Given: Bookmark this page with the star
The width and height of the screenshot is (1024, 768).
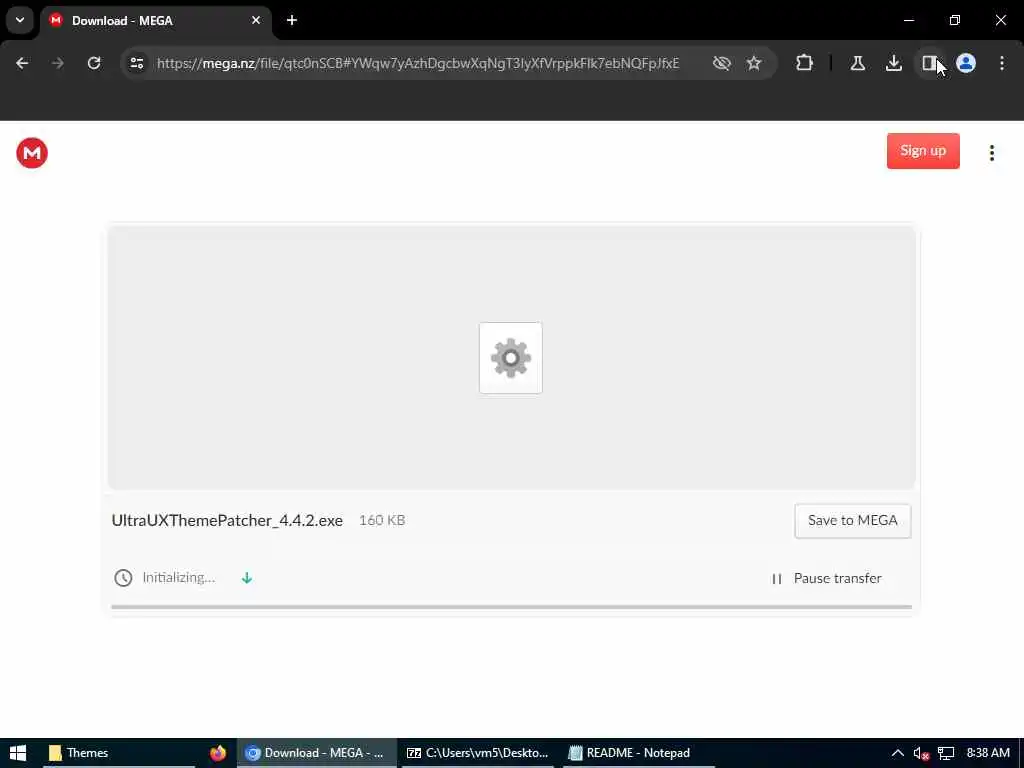Looking at the screenshot, I should point(754,63).
